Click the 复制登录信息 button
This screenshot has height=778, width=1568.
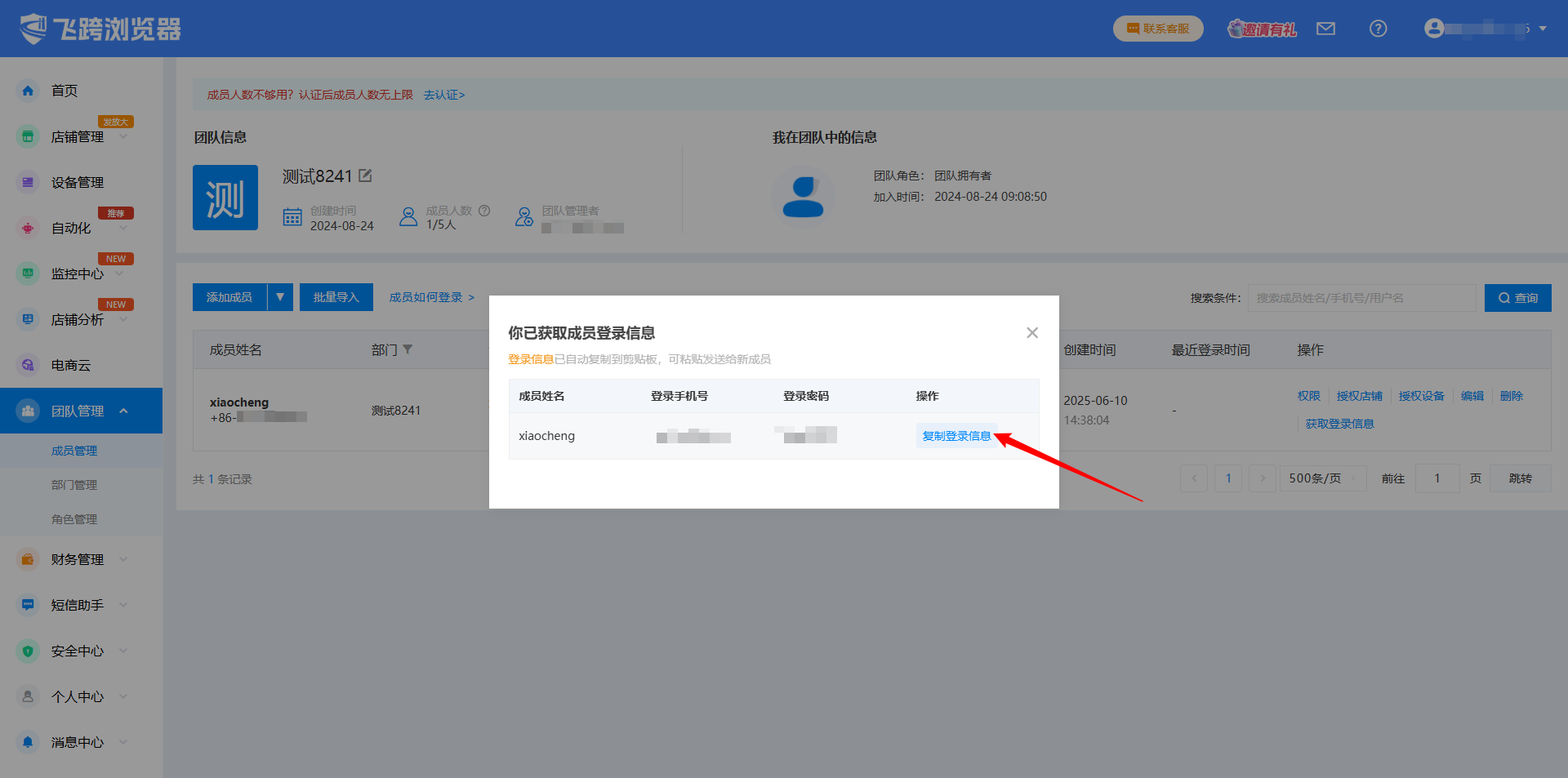[x=956, y=436]
